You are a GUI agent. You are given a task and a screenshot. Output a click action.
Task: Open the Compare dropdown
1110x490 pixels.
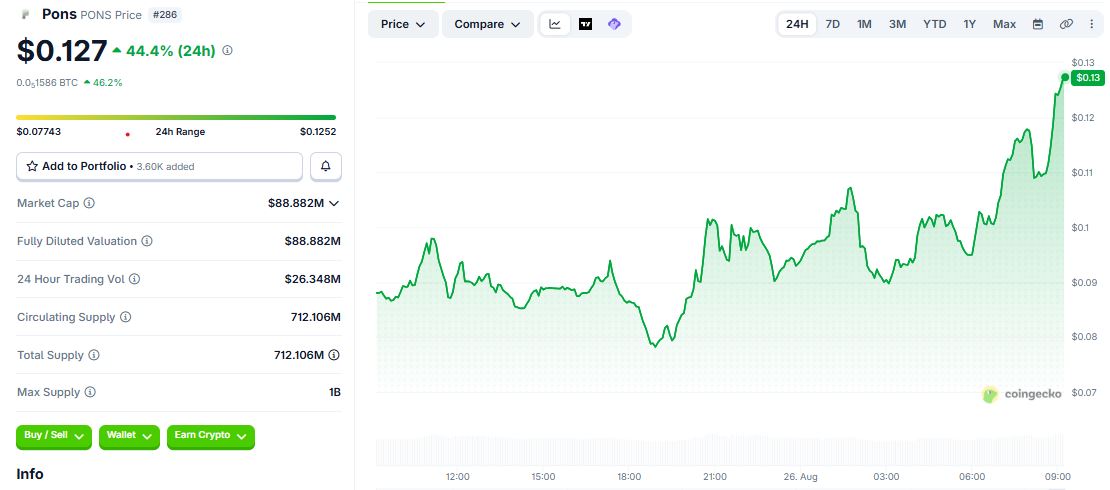(x=488, y=24)
